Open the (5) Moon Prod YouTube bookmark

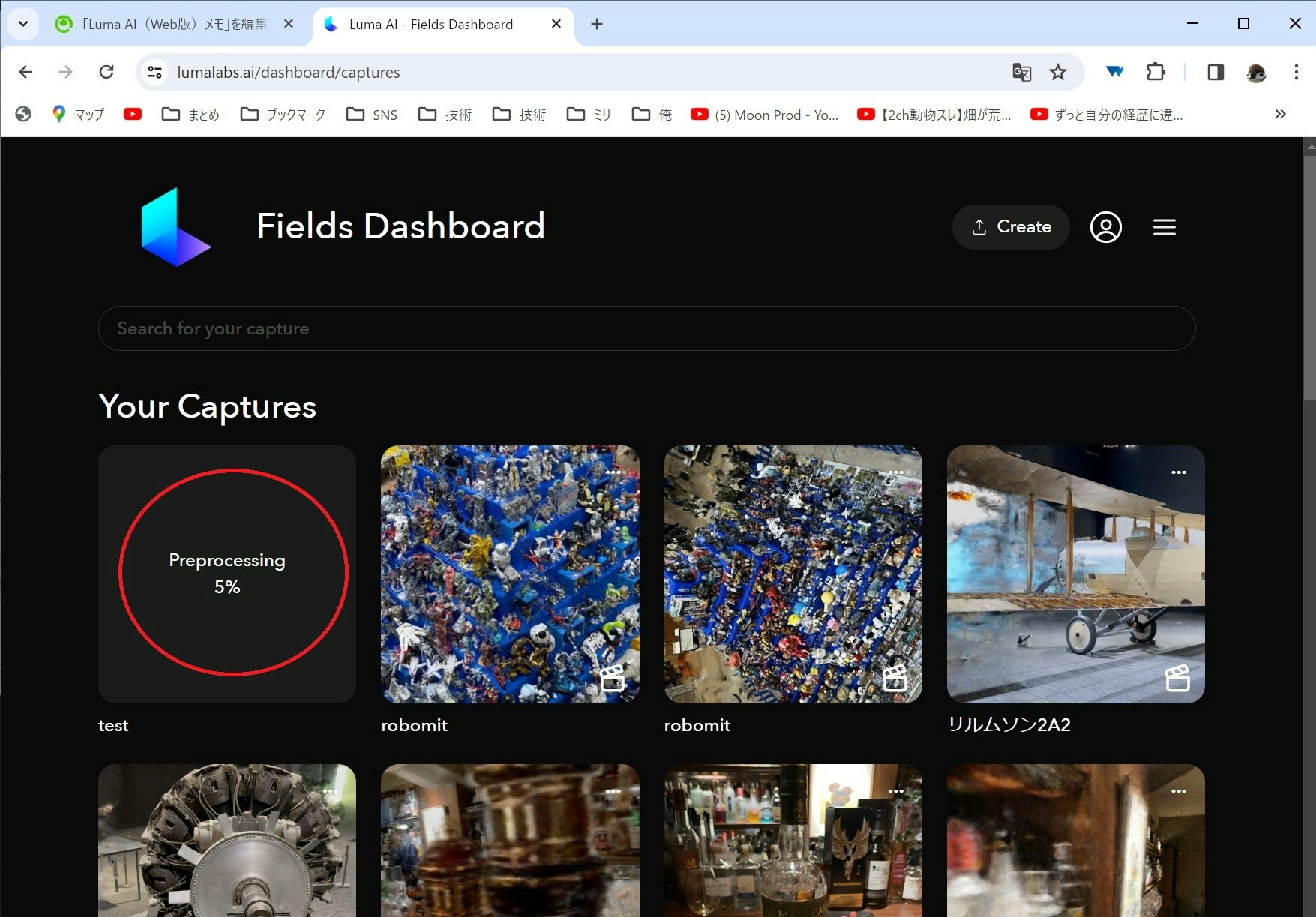pyautogui.click(x=764, y=114)
